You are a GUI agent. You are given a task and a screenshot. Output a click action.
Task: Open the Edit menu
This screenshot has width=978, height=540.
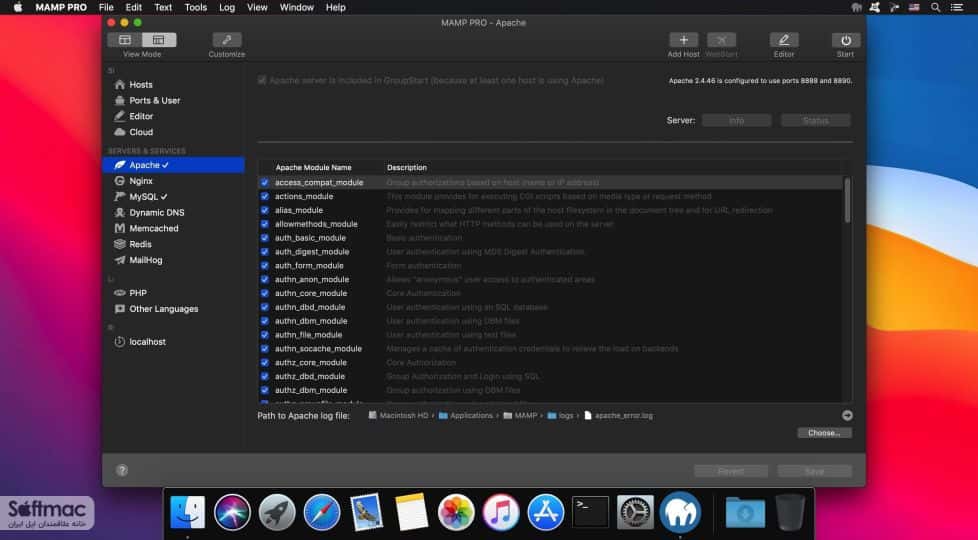click(133, 7)
